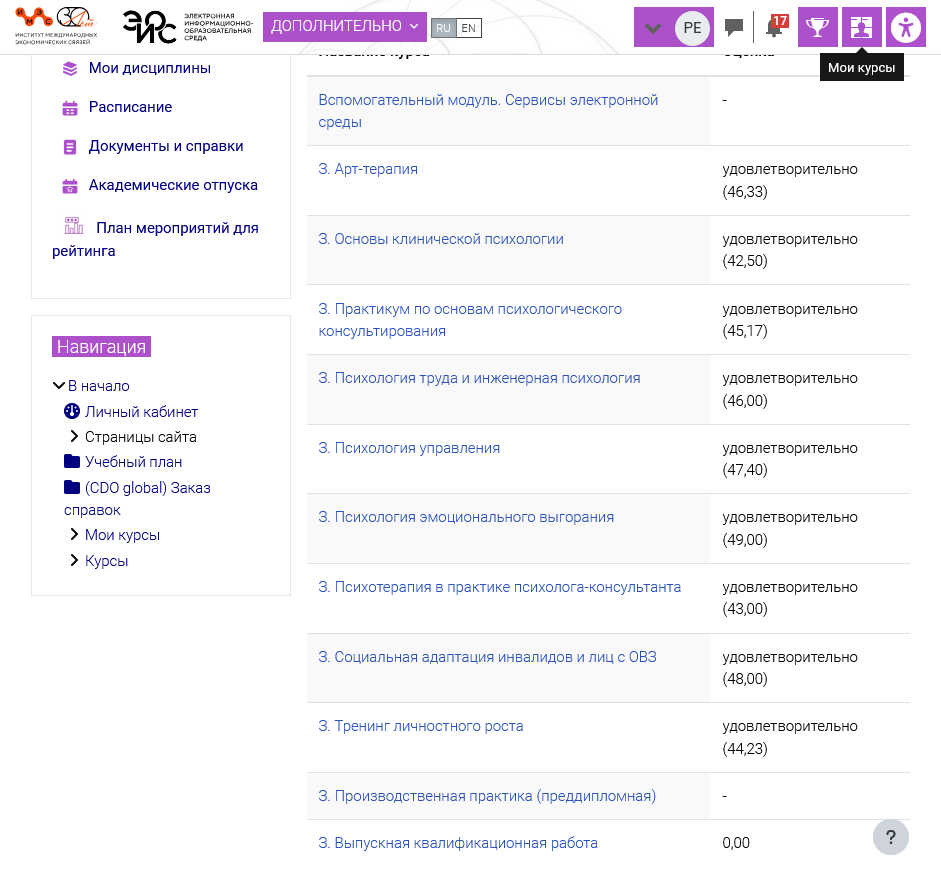Screen dimensions: 941x887
Task: Open the З. Арт-терапия course link
Action: coord(368,169)
